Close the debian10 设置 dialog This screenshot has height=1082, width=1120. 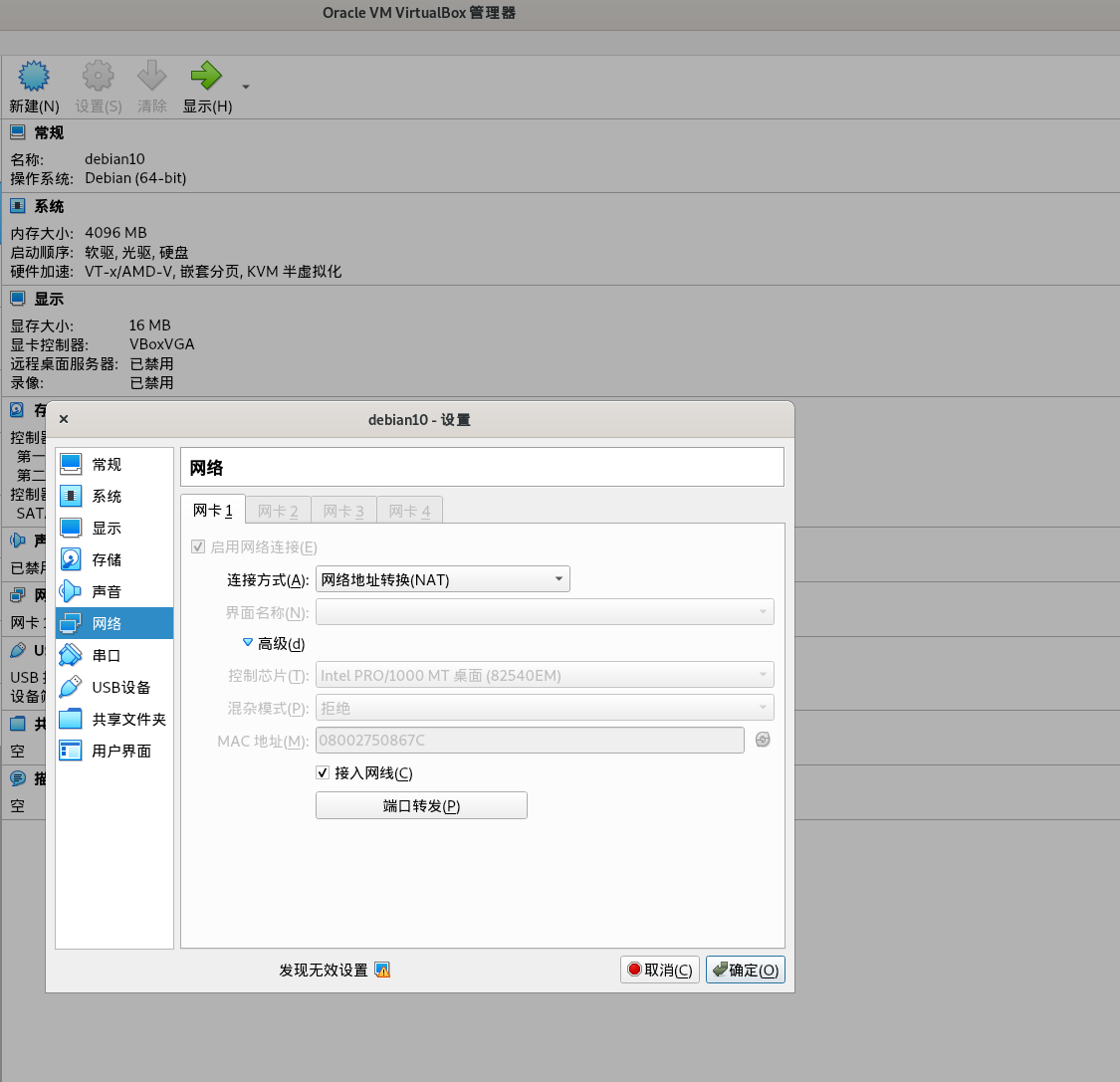point(64,419)
